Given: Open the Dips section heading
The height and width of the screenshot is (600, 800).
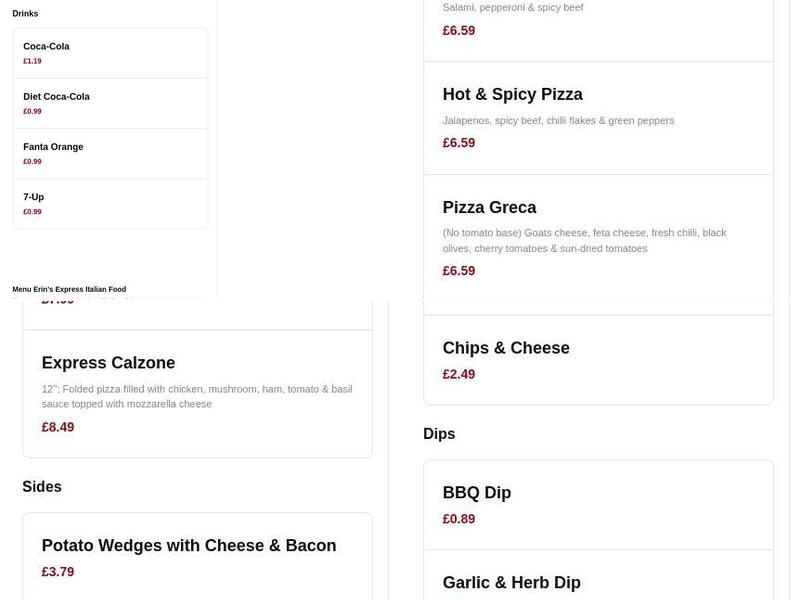Looking at the screenshot, I should coord(439,434).
